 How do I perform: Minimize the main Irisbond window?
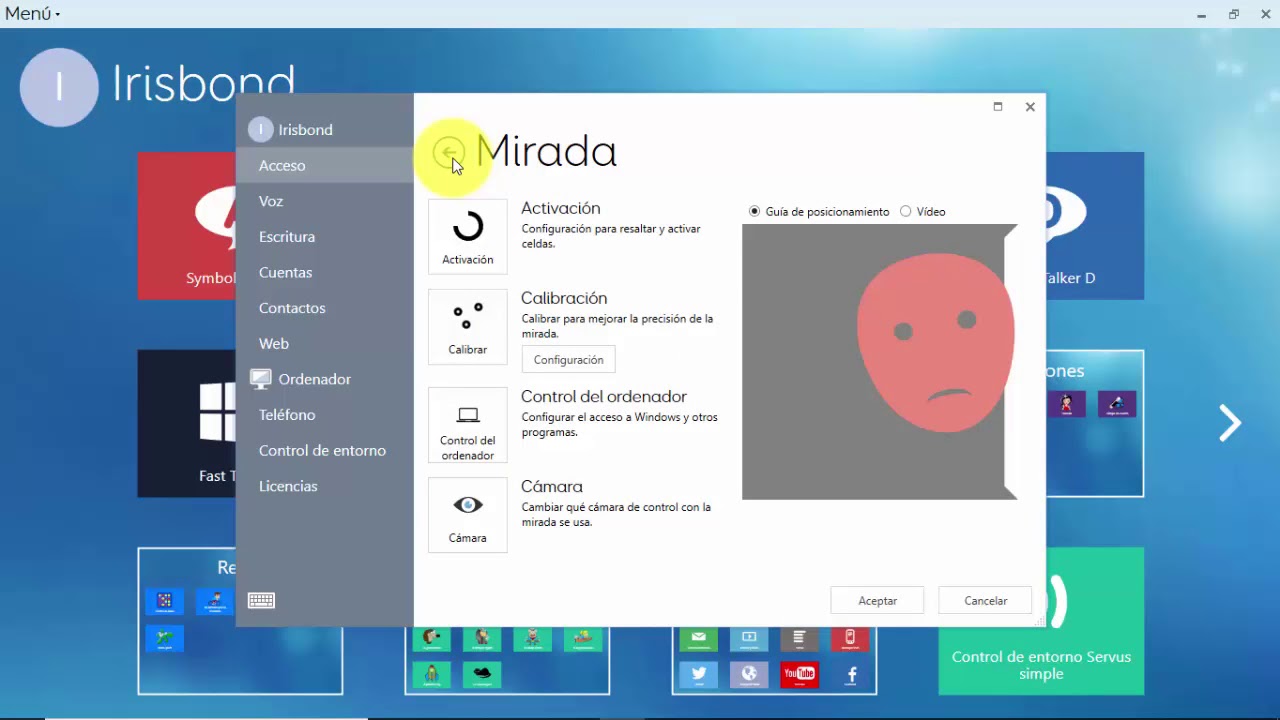(1201, 14)
